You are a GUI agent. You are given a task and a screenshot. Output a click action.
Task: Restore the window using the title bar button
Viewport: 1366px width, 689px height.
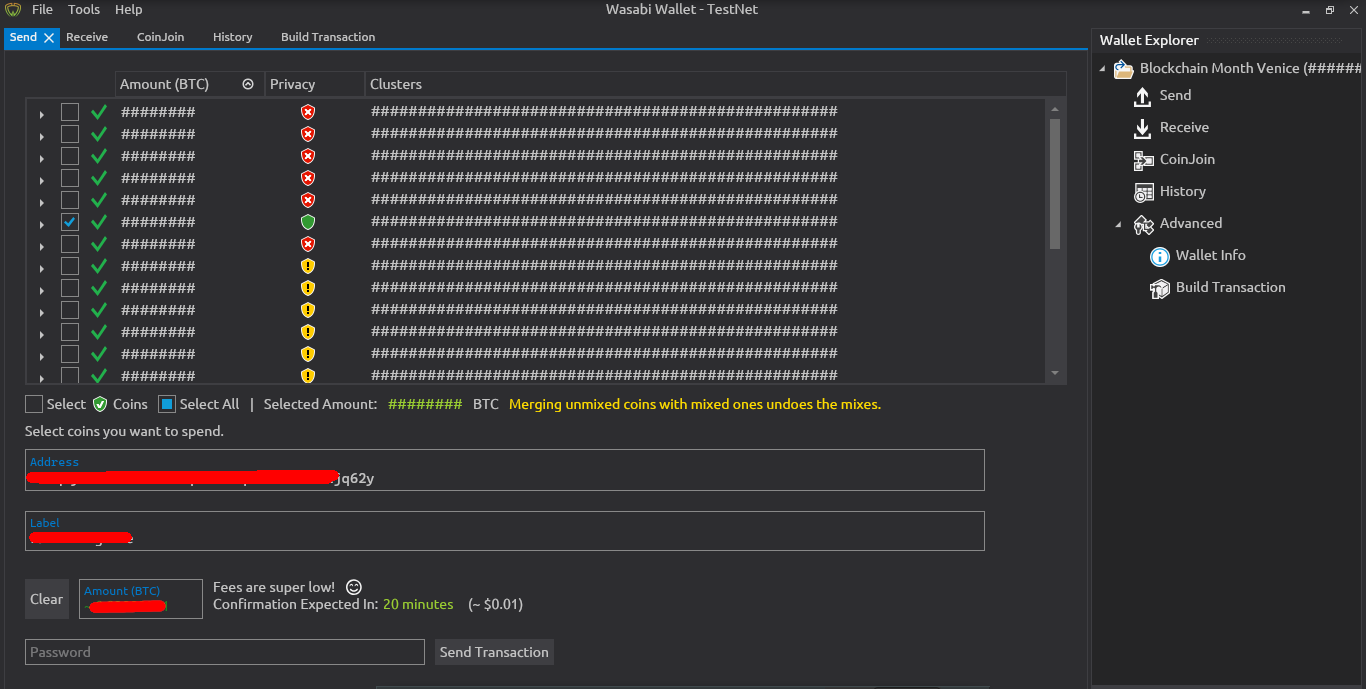click(1330, 10)
